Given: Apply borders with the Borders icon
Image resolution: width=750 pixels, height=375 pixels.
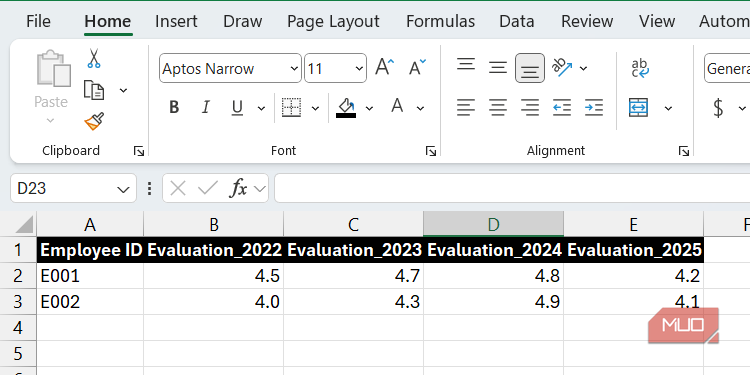Looking at the screenshot, I should tap(291, 108).
